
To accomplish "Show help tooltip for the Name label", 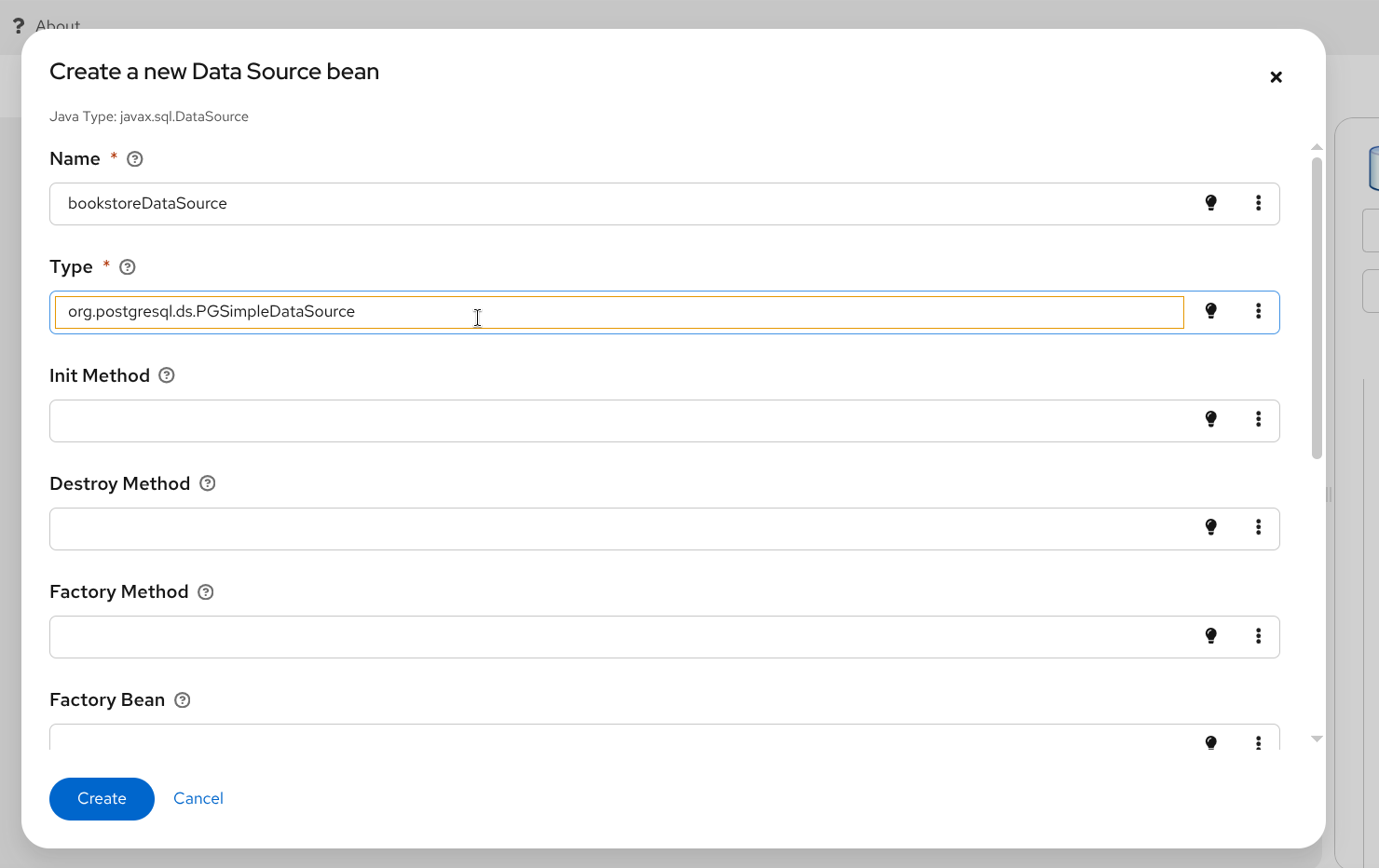I will pos(134,158).
